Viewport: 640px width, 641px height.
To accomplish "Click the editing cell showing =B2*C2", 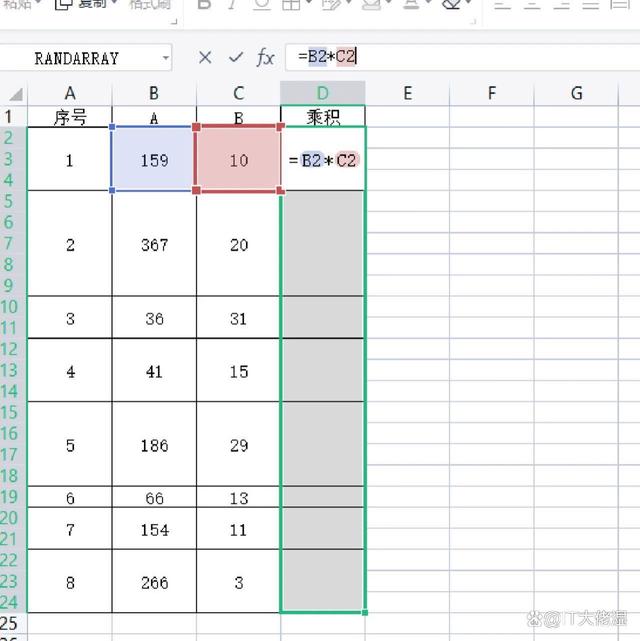I will tap(323, 159).
